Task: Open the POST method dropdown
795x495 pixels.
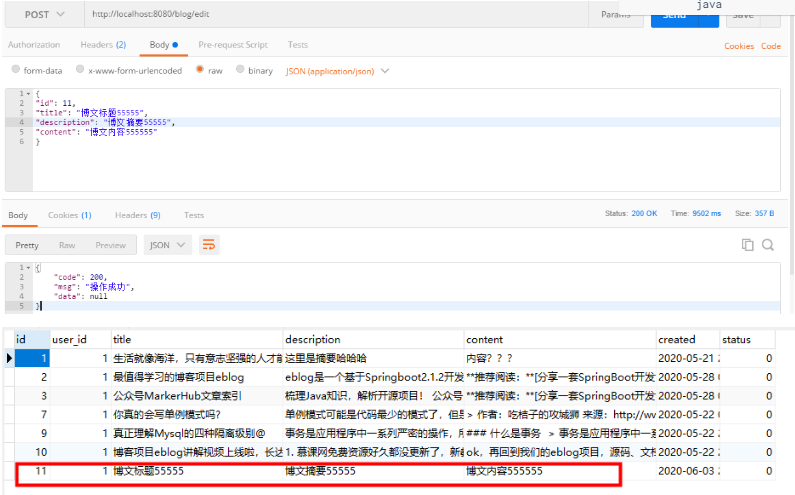Action: [45, 15]
